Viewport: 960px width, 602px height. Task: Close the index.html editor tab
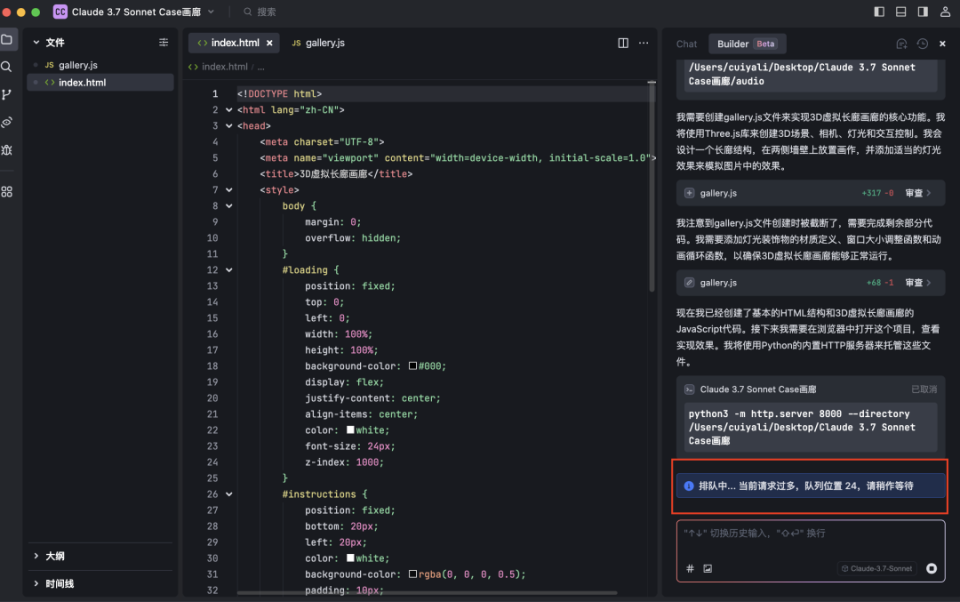pos(269,43)
